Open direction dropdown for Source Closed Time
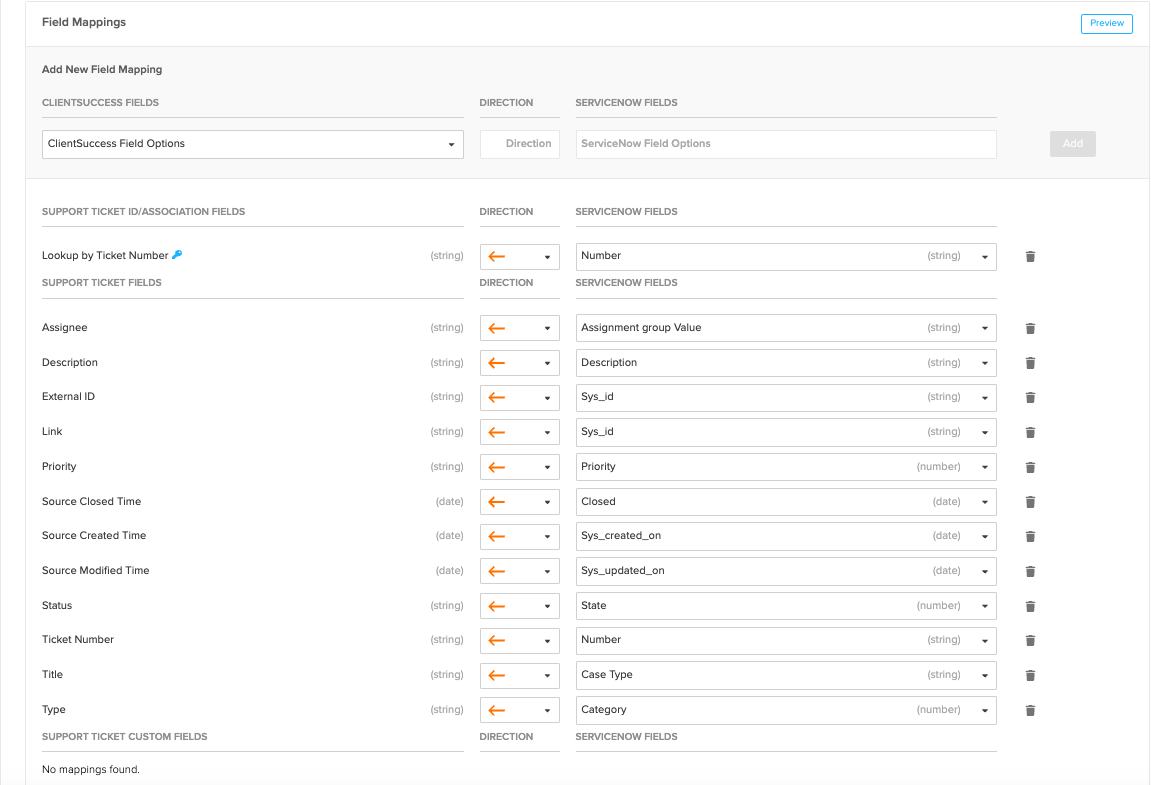This screenshot has width=1151, height=785. (520, 502)
